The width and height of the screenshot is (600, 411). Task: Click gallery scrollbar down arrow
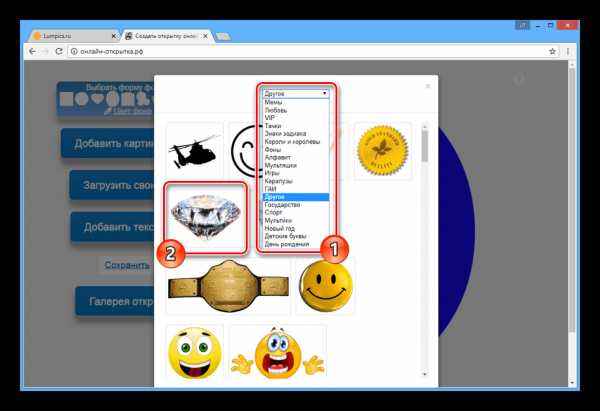coord(425,374)
